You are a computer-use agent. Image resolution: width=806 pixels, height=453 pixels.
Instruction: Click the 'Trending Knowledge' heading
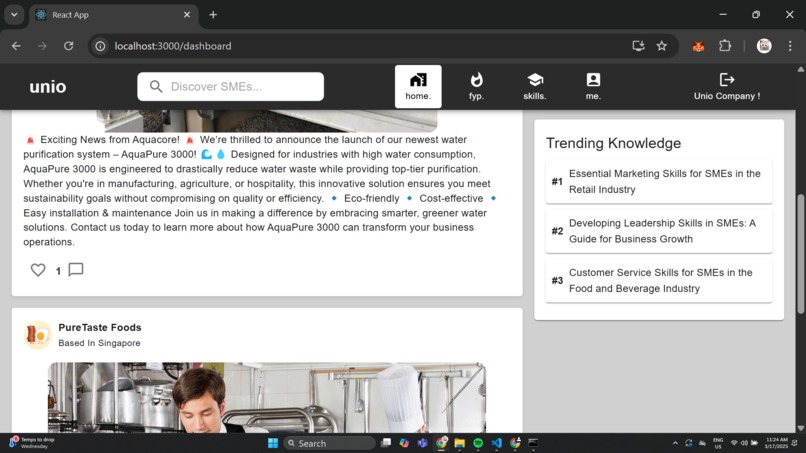coord(613,143)
